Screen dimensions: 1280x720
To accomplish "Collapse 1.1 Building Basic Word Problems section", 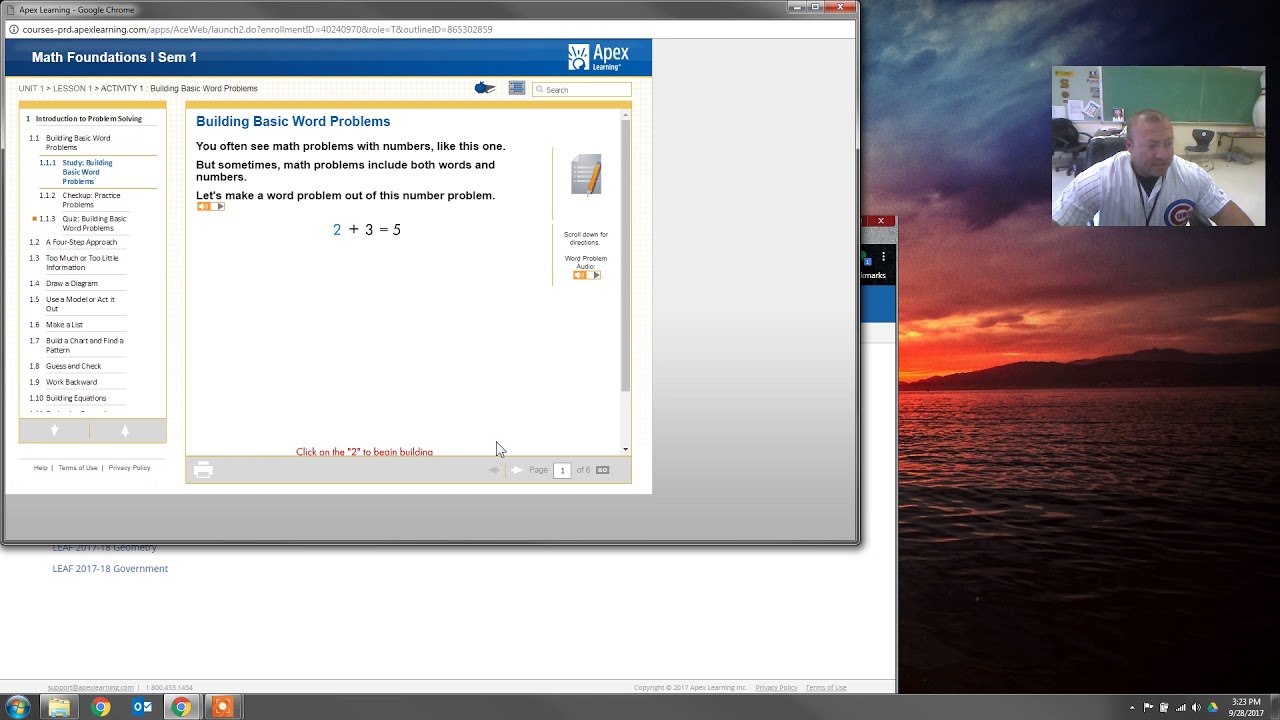I will point(78,143).
